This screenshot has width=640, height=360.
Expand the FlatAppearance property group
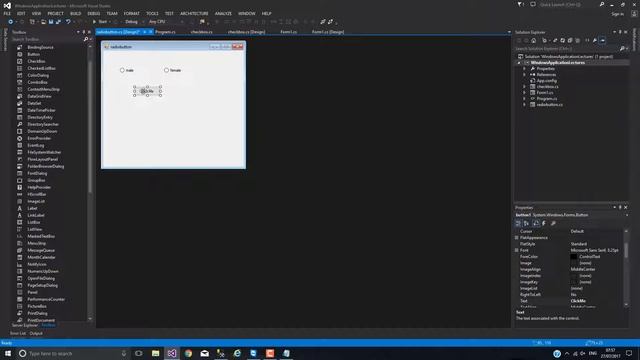pyautogui.click(x=517, y=238)
